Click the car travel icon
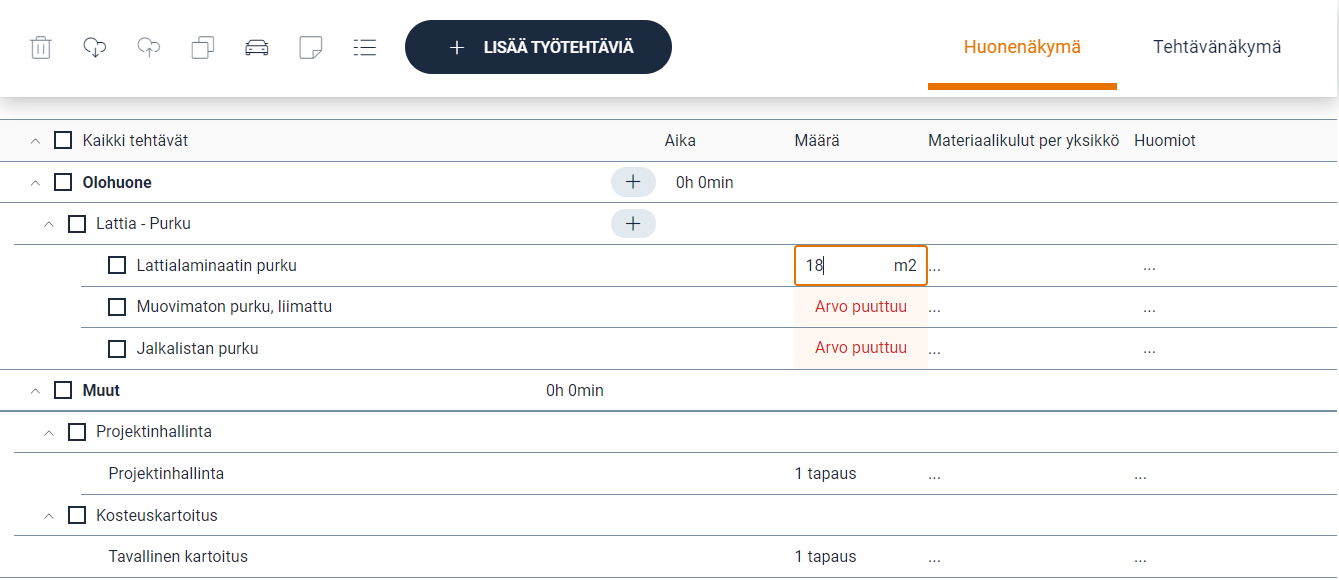 click(257, 48)
